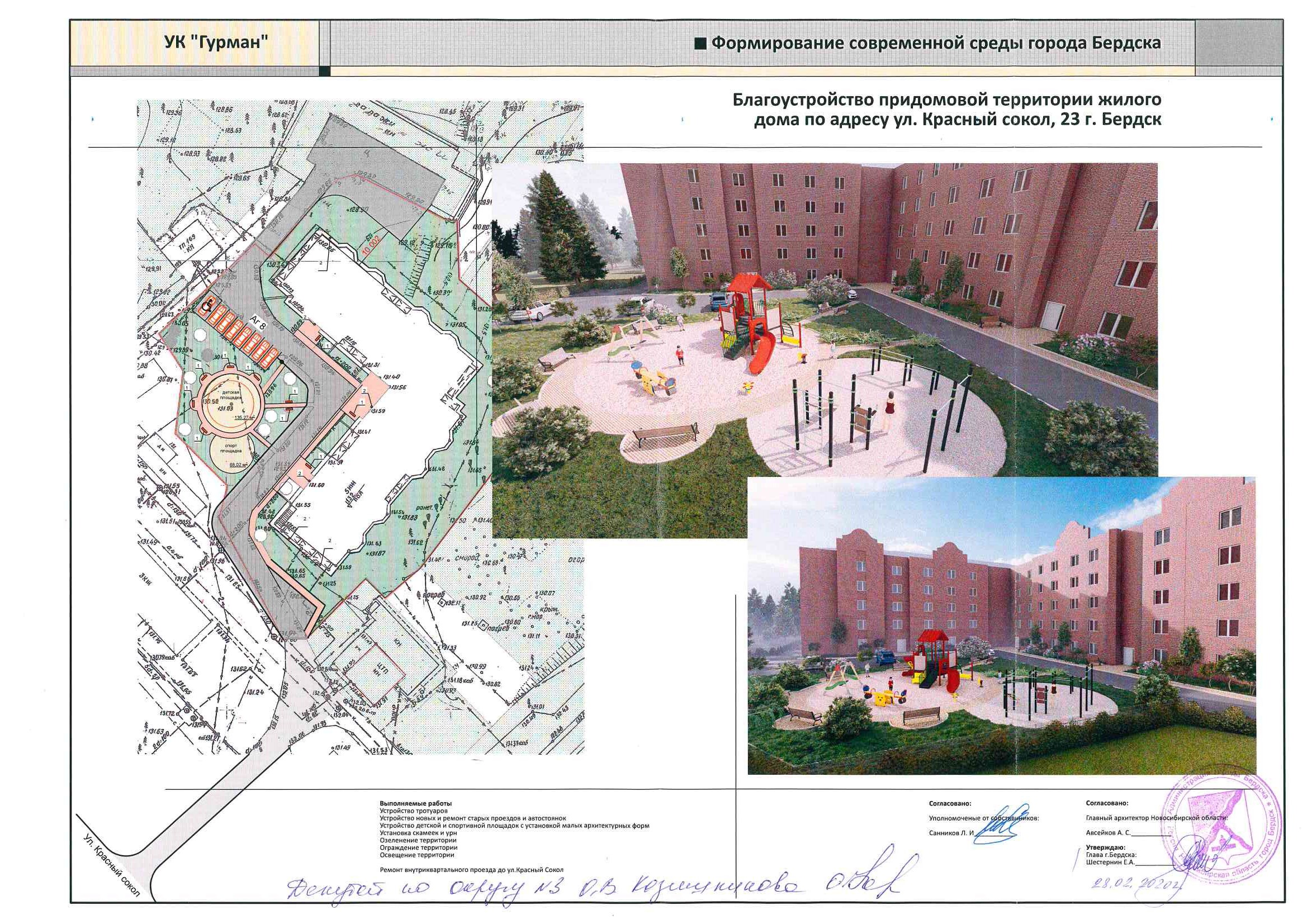Click the Освещение территории list line

click(x=416, y=855)
